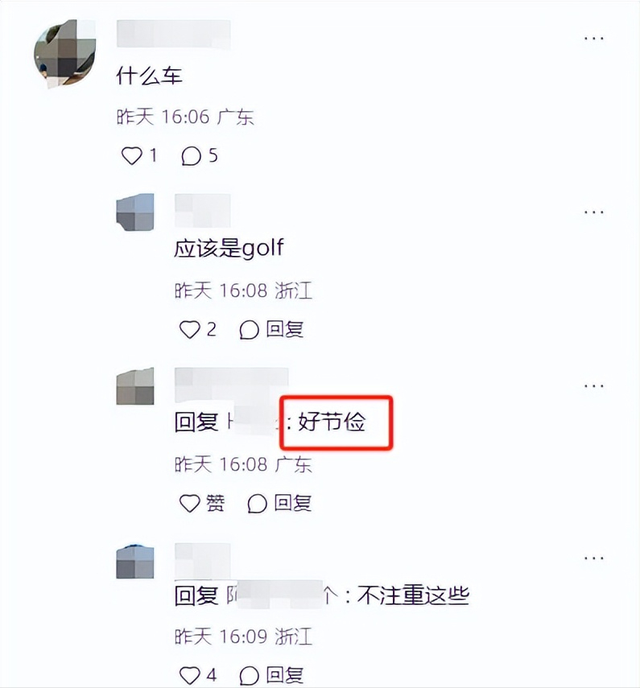Screen dimensions: 640x688
Task: Like the "不注重这些" reply
Action: click(x=190, y=675)
